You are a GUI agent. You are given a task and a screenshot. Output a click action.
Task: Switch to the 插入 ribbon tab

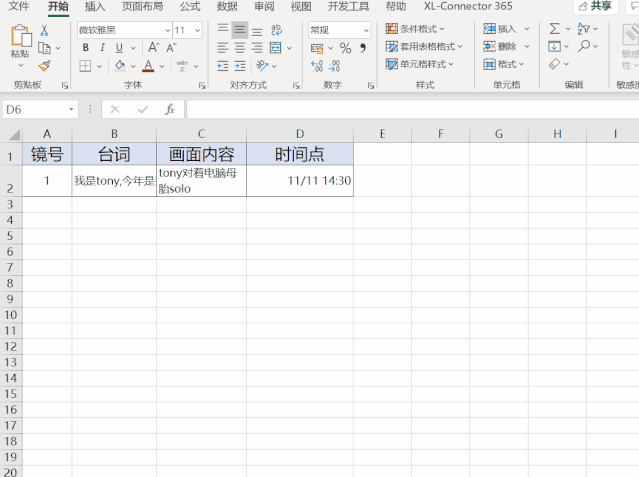coord(95,6)
